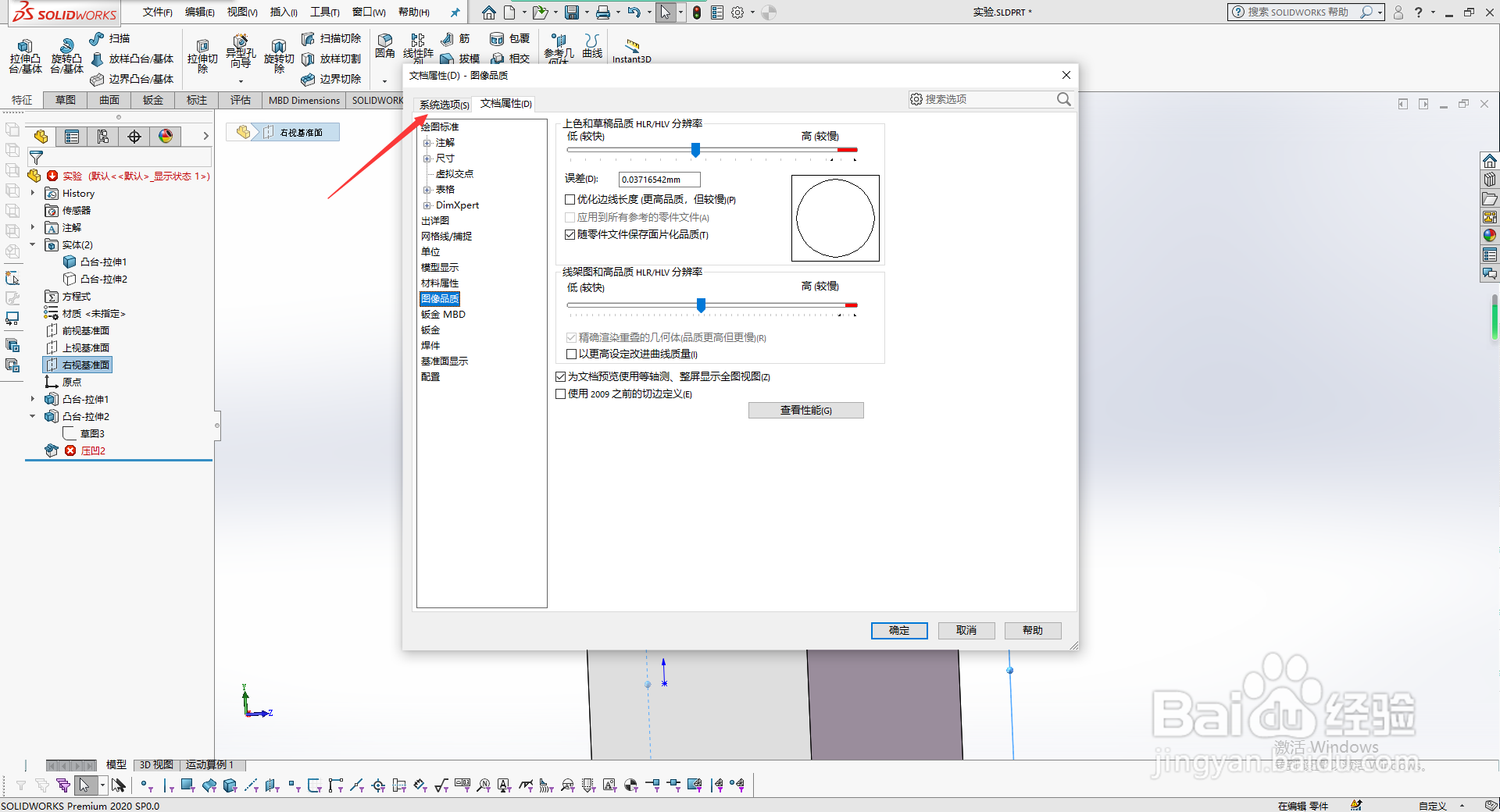Click the 确定 button to confirm

pyautogui.click(x=898, y=631)
